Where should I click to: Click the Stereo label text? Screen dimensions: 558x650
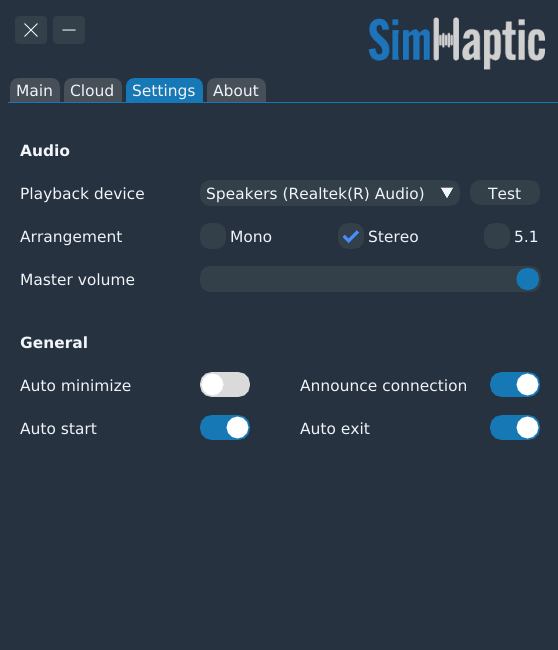pyautogui.click(x=393, y=237)
